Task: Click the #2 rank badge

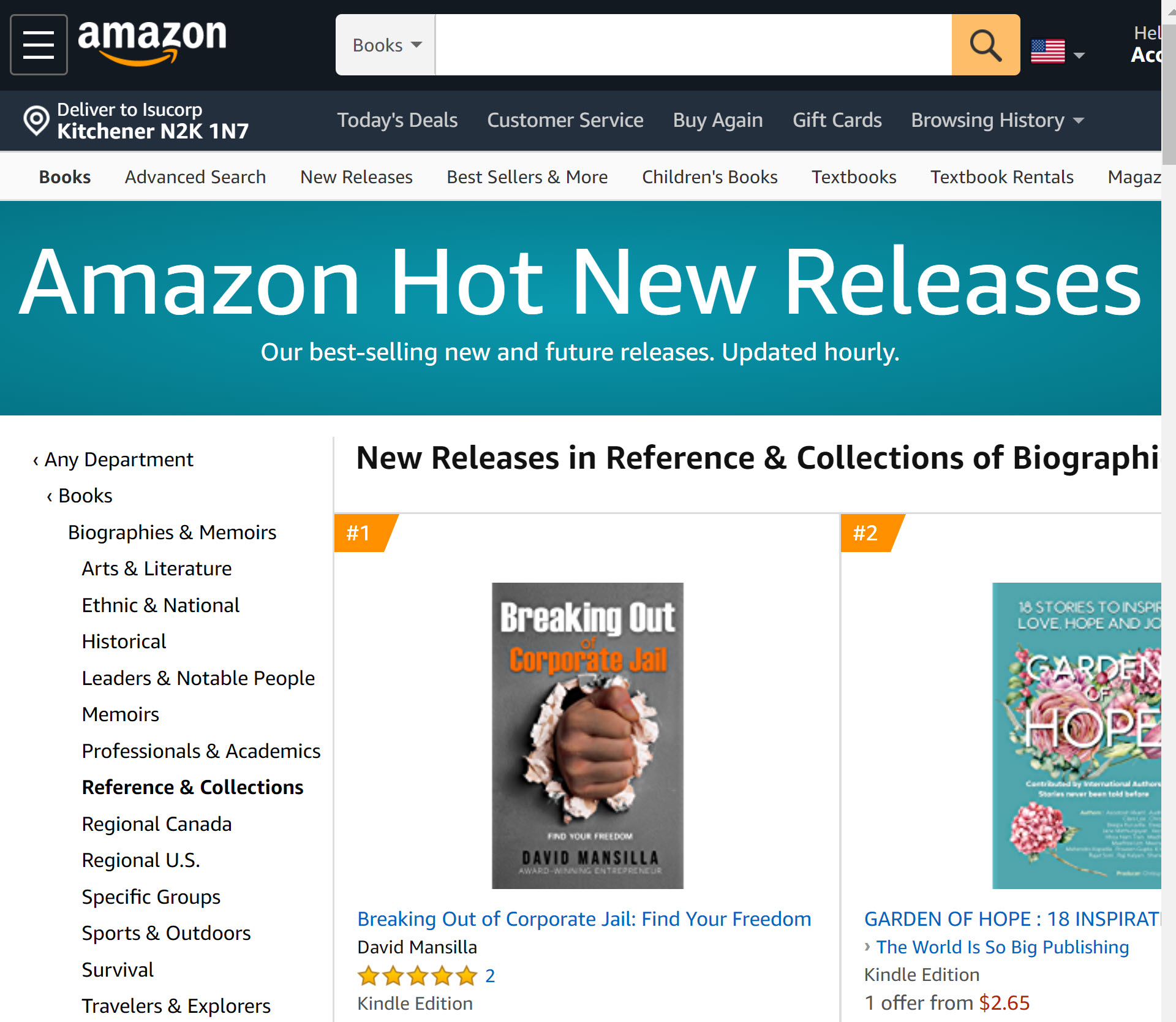Action: 872,533
